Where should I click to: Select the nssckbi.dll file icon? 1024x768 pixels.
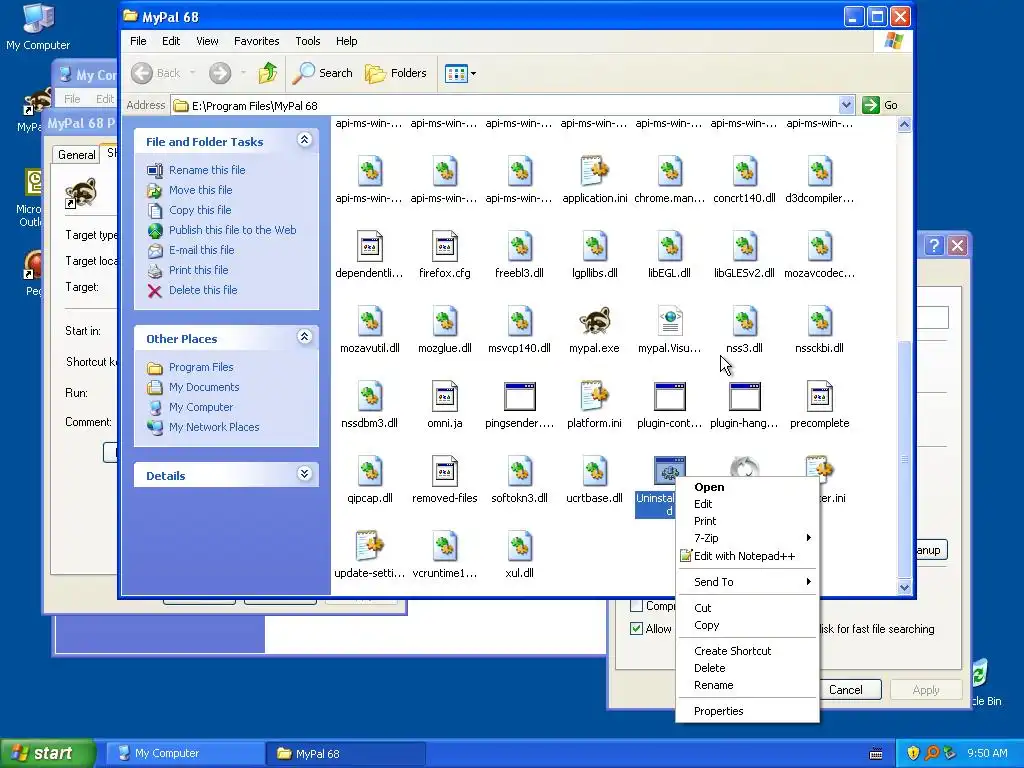pos(820,322)
